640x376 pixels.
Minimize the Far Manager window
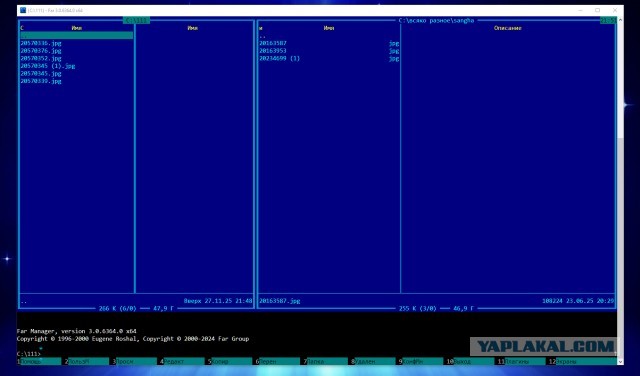pyautogui.click(x=580, y=10)
